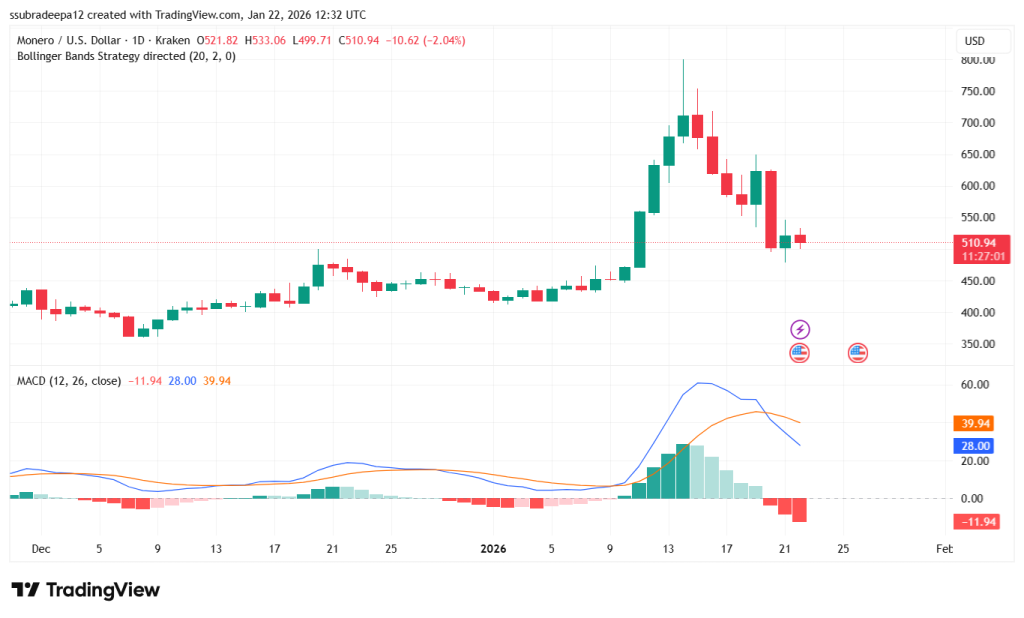This screenshot has width=1024, height=618.
Task: Click the TradingView logo in bottom-left corner
Action: point(85,590)
